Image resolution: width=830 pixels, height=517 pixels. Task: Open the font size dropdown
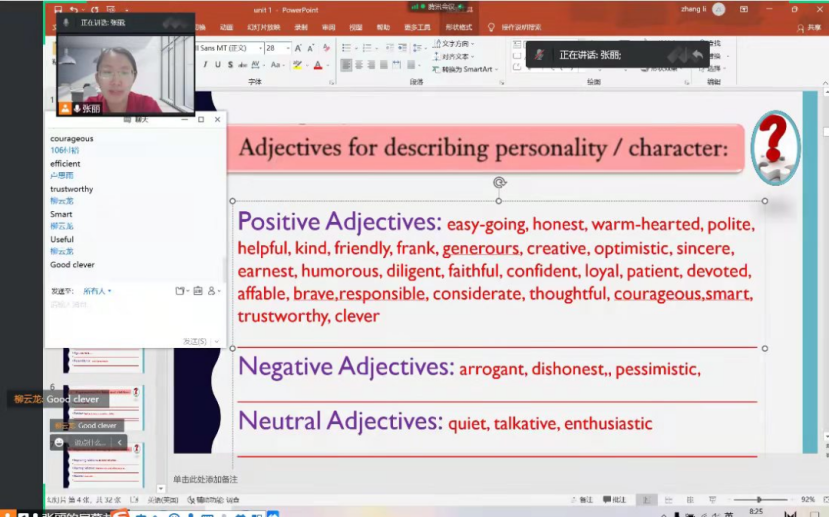[x=287, y=47]
